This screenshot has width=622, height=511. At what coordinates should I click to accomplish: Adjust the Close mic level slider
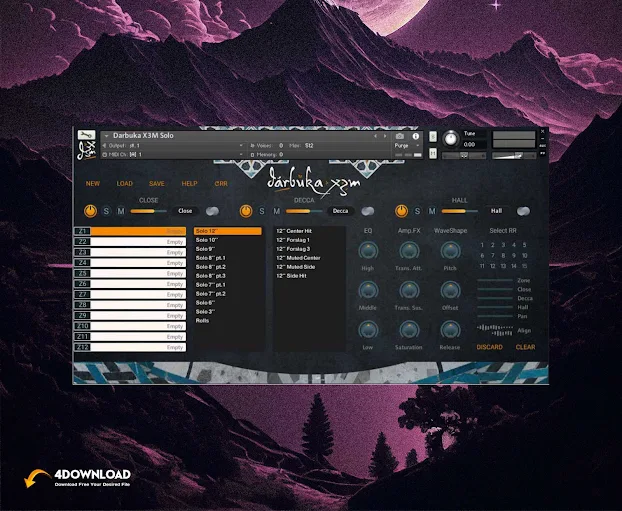point(149,211)
